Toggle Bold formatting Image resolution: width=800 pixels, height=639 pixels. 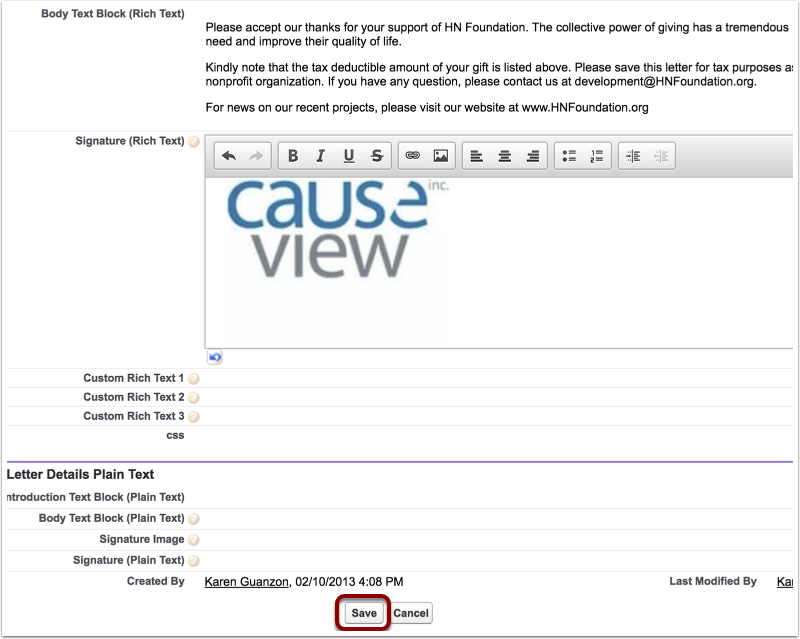pyautogui.click(x=293, y=156)
